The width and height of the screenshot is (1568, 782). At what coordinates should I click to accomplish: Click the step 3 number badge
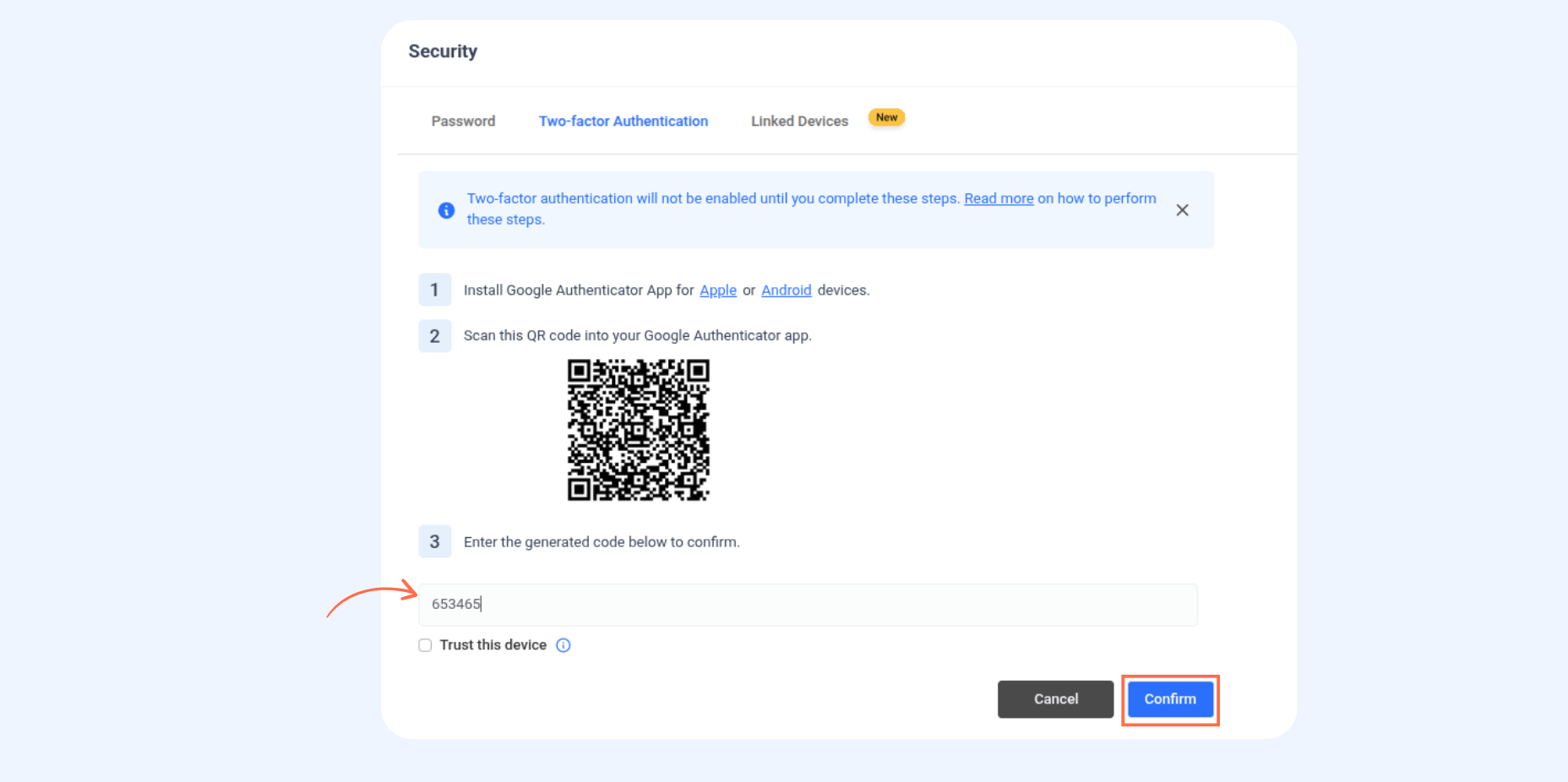pos(434,541)
